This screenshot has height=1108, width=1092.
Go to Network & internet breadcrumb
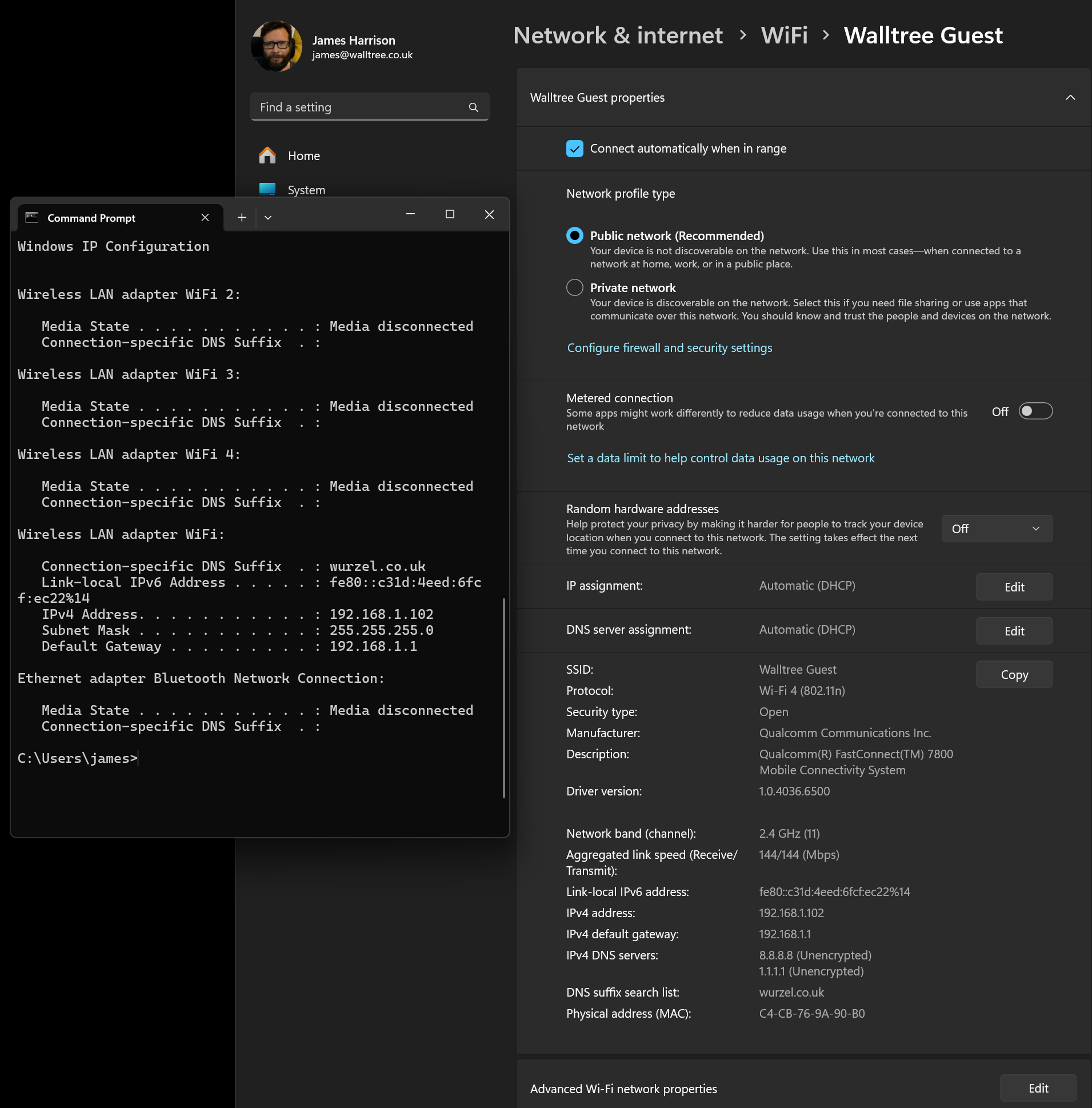(617, 35)
